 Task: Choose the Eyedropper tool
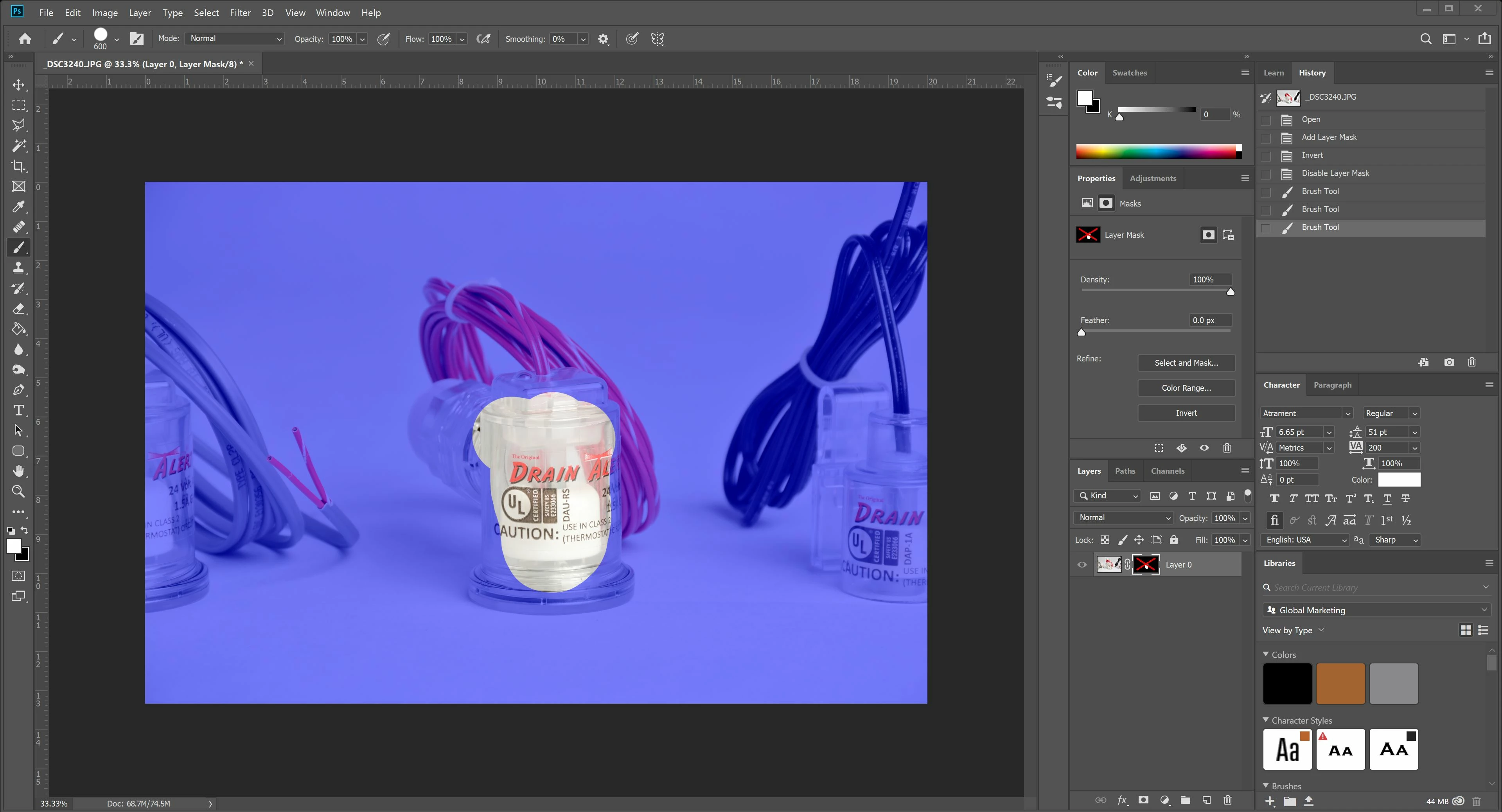tap(19, 207)
